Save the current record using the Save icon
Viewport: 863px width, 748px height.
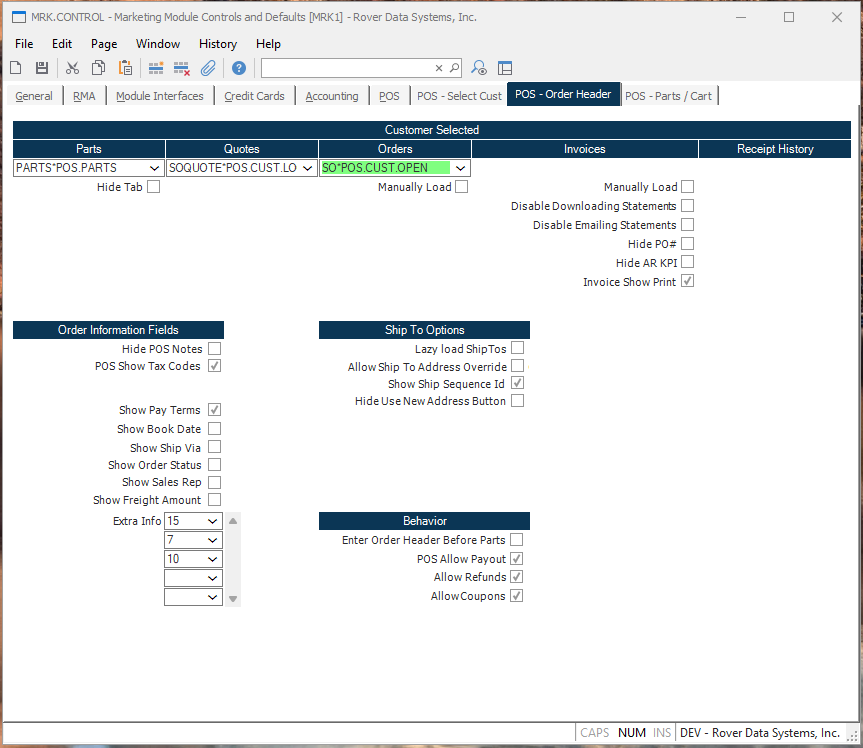point(40,67)
